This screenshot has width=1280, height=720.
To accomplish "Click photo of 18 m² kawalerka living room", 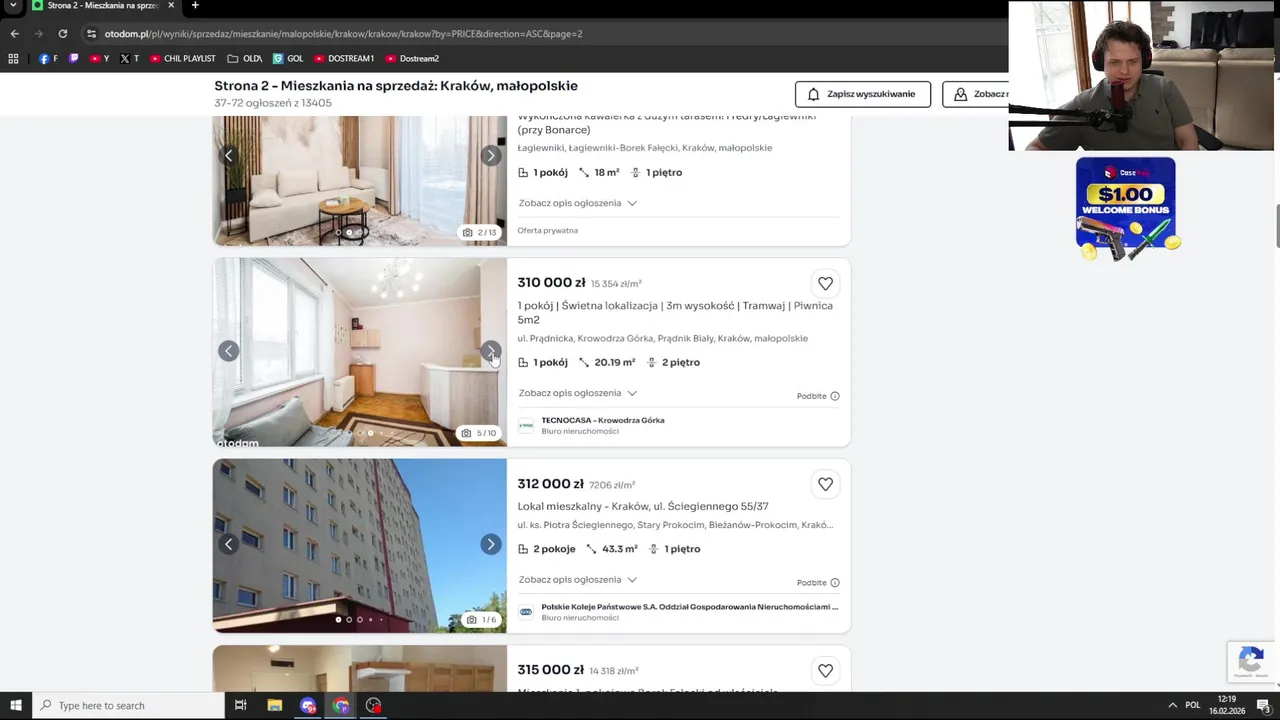I will coord(360,180).
